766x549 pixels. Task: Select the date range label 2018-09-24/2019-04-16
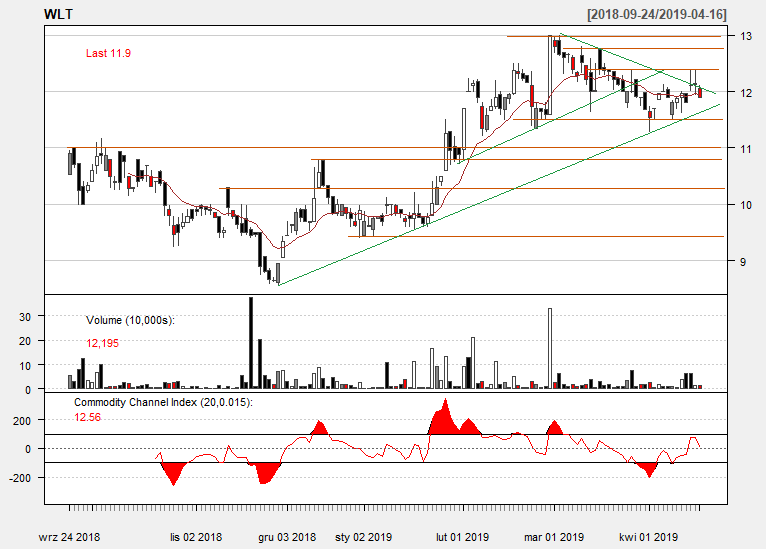(x=657, y=14)
